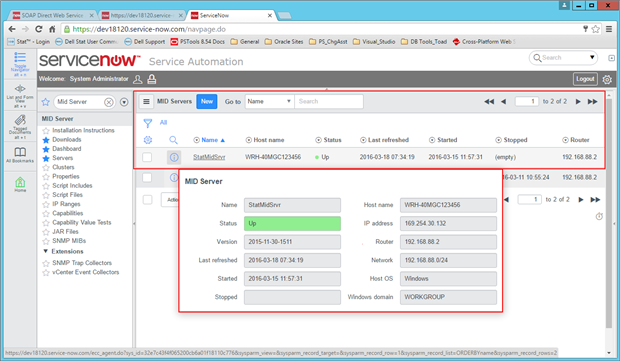Click the green Up status field
This screenshot has height=361, width=620.
pos(292,223)
